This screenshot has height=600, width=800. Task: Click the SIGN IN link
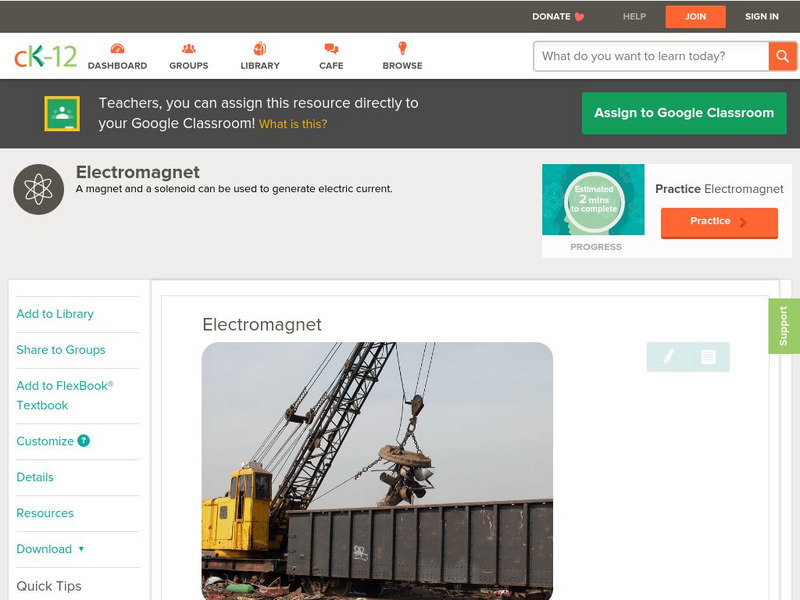(762, 16)
